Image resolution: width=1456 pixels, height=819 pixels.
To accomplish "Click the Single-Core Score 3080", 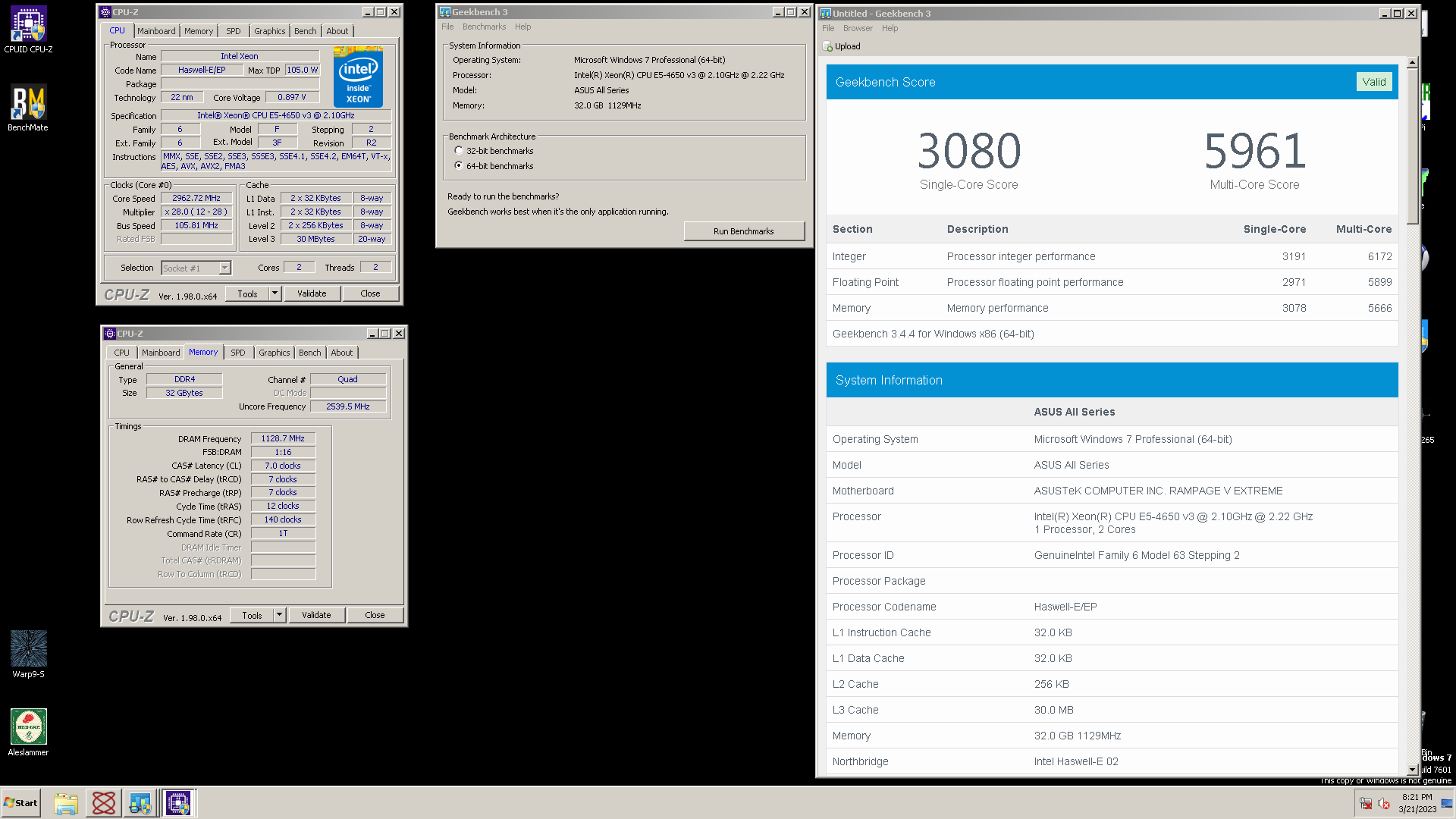I will [x=969, y=150].
